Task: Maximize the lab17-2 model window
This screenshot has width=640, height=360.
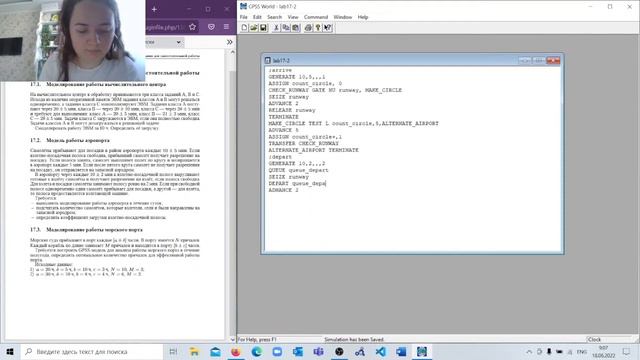Action: (x=539, y=60)
